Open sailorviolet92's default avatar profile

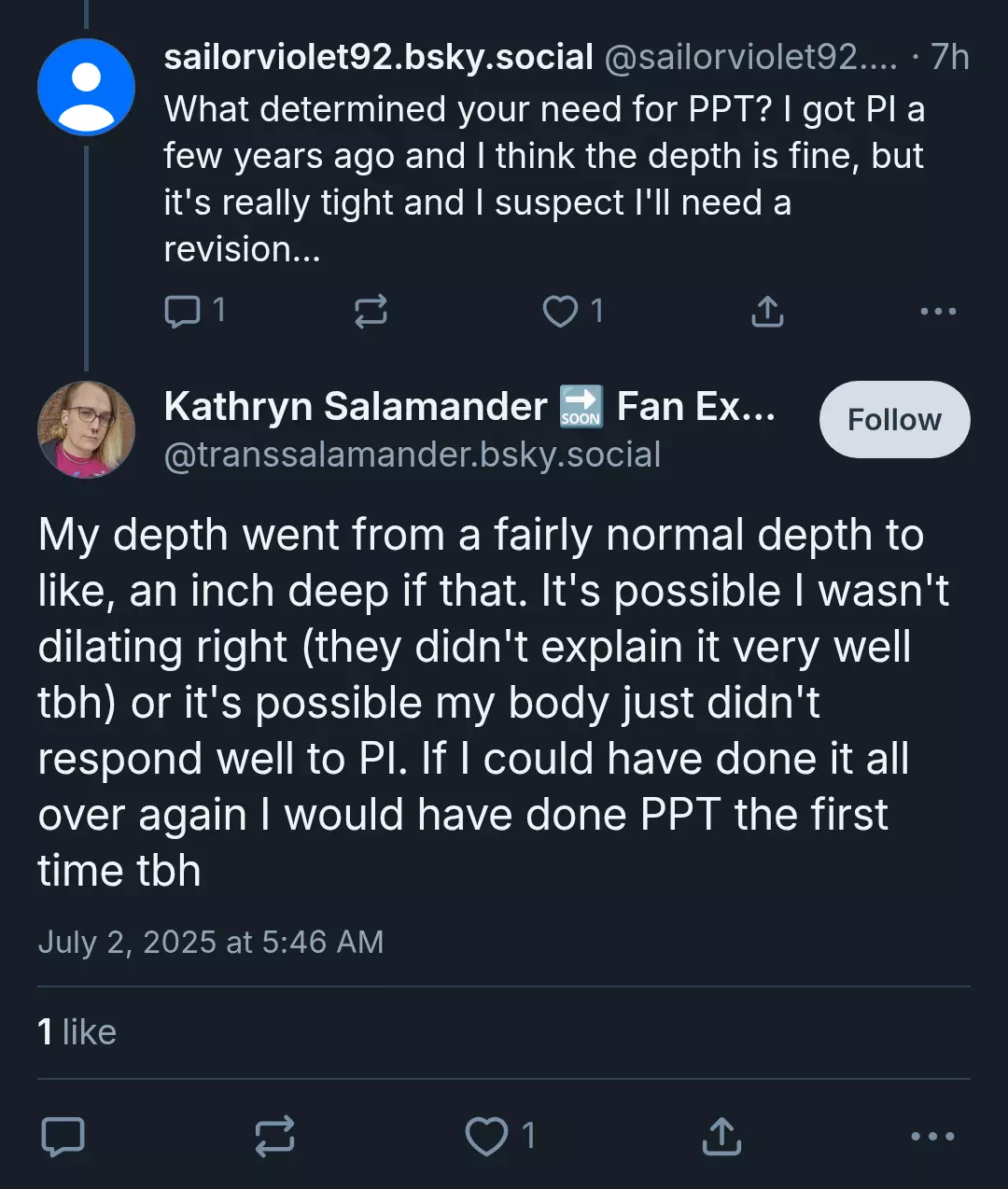coord(86,87)
